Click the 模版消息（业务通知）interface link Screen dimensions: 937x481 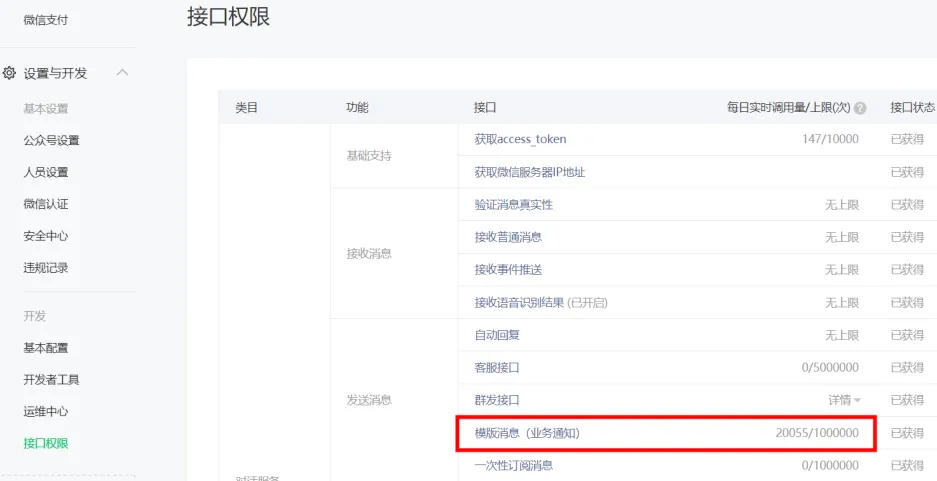(527, 433)
